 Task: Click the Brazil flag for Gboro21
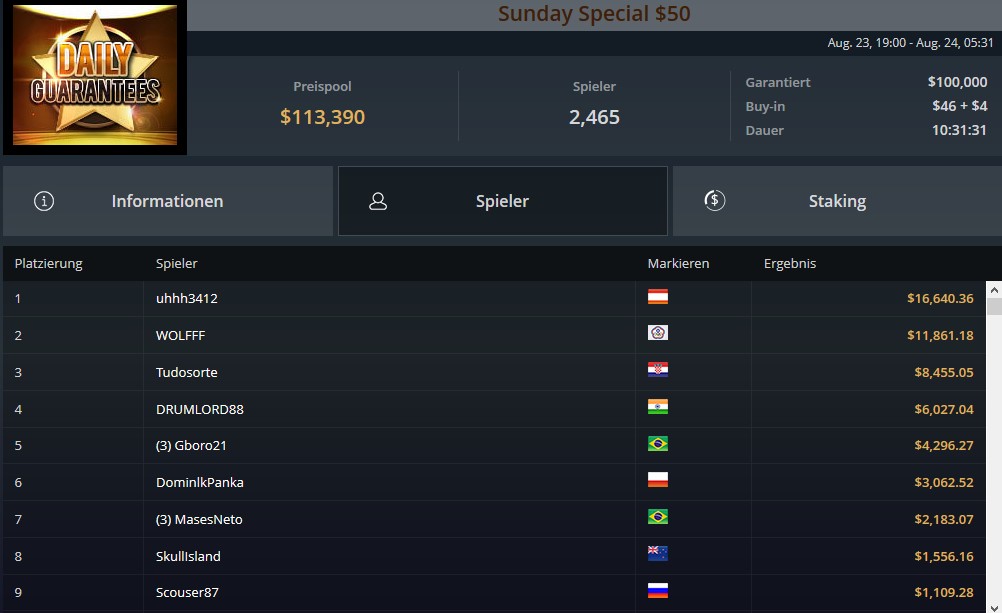point(658,444)
